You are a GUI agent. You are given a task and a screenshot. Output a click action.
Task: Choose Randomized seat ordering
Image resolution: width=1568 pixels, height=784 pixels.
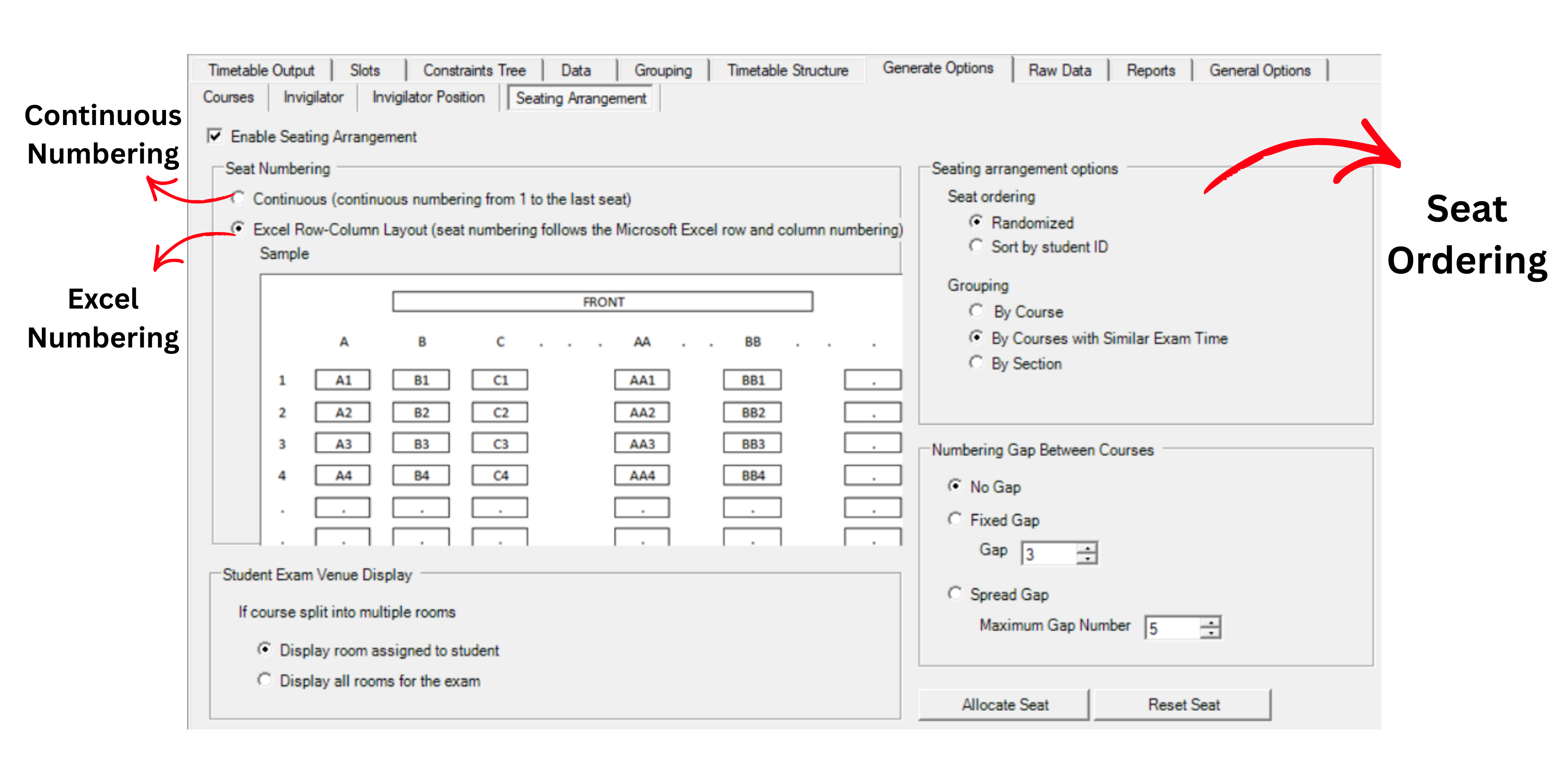click(x=977, y=222)
